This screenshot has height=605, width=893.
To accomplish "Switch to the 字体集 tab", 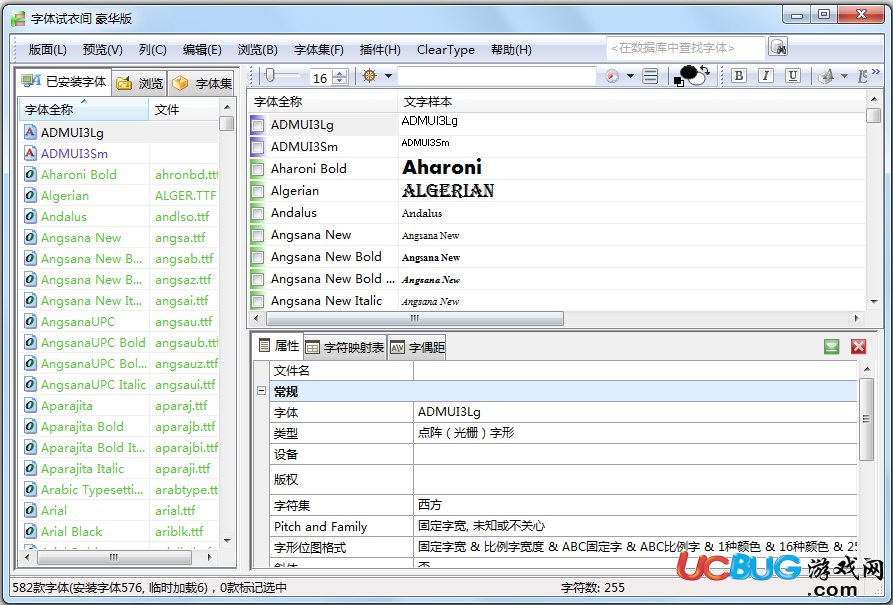I will pos(202,83).
